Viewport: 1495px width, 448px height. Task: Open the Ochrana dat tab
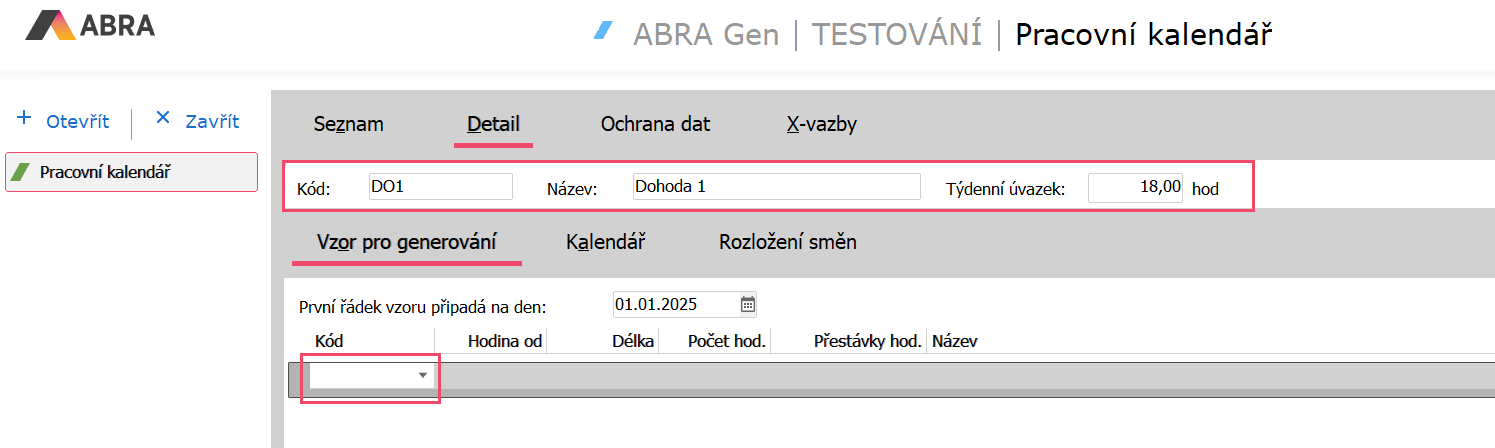(x=655, y=124)
